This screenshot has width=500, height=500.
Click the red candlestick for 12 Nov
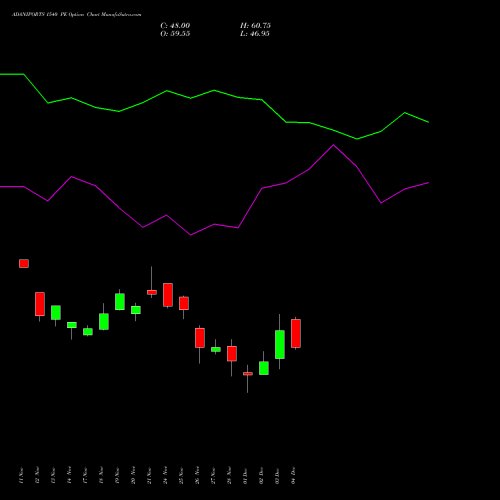[40, 304]
